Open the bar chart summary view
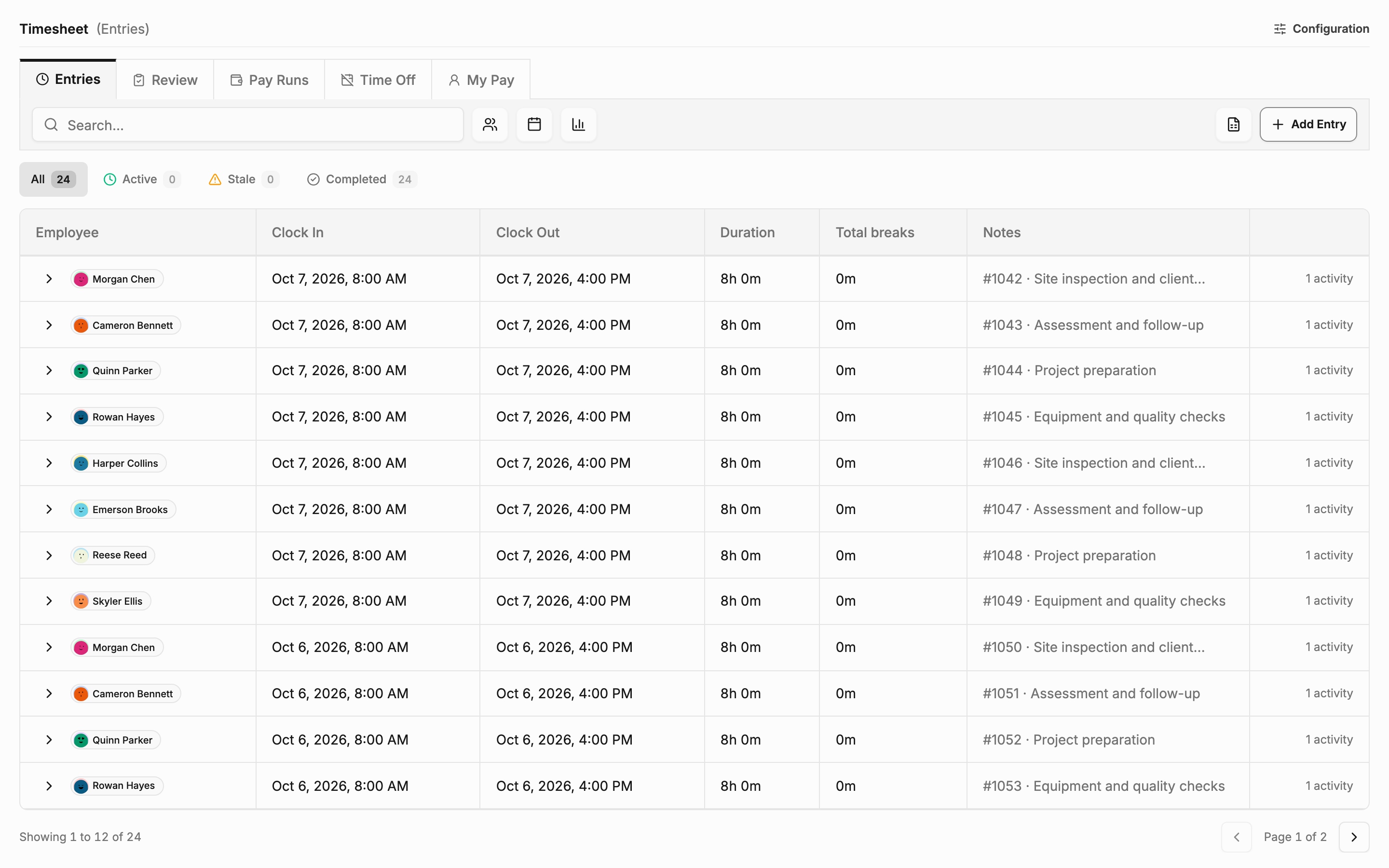 click(578, 124)
